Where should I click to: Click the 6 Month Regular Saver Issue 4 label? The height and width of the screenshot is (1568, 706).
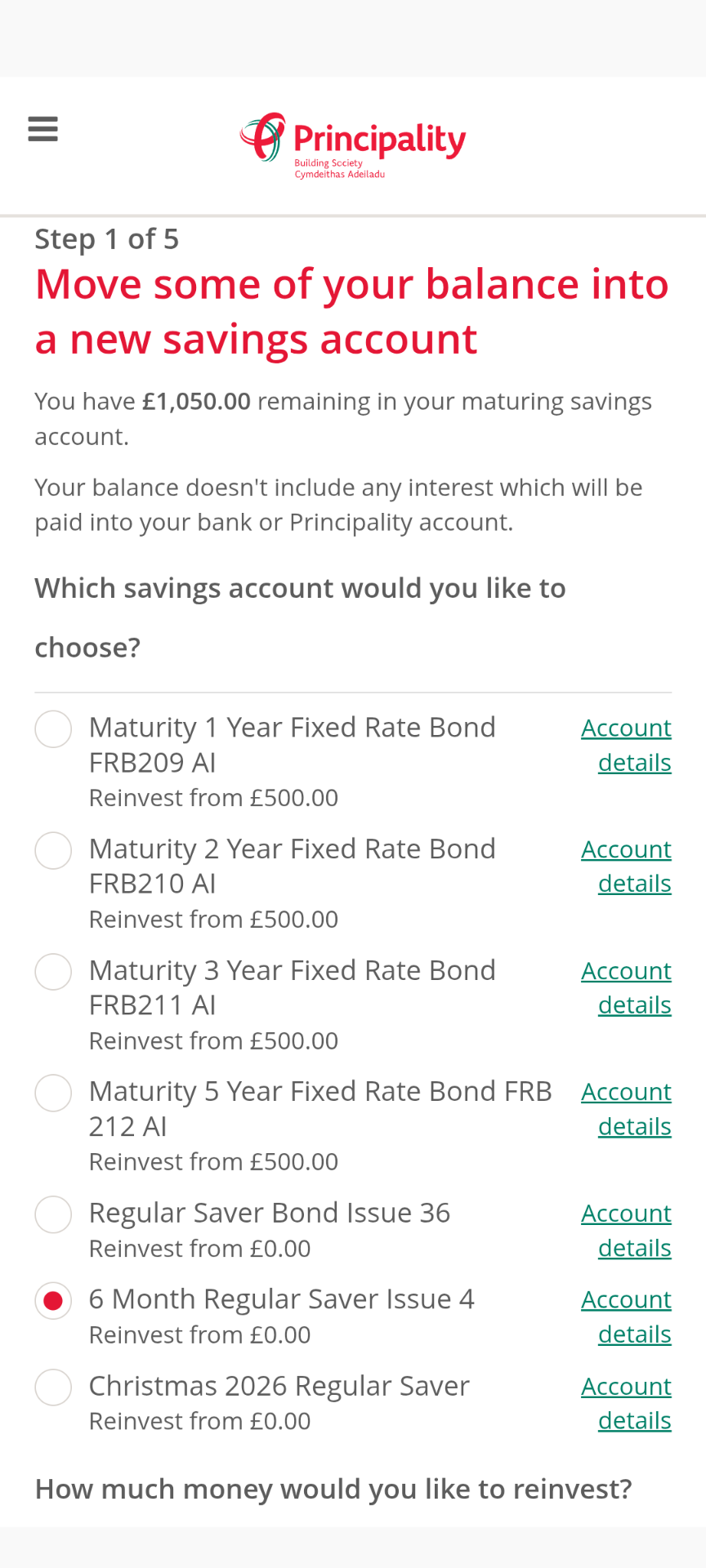point(281,1299)
